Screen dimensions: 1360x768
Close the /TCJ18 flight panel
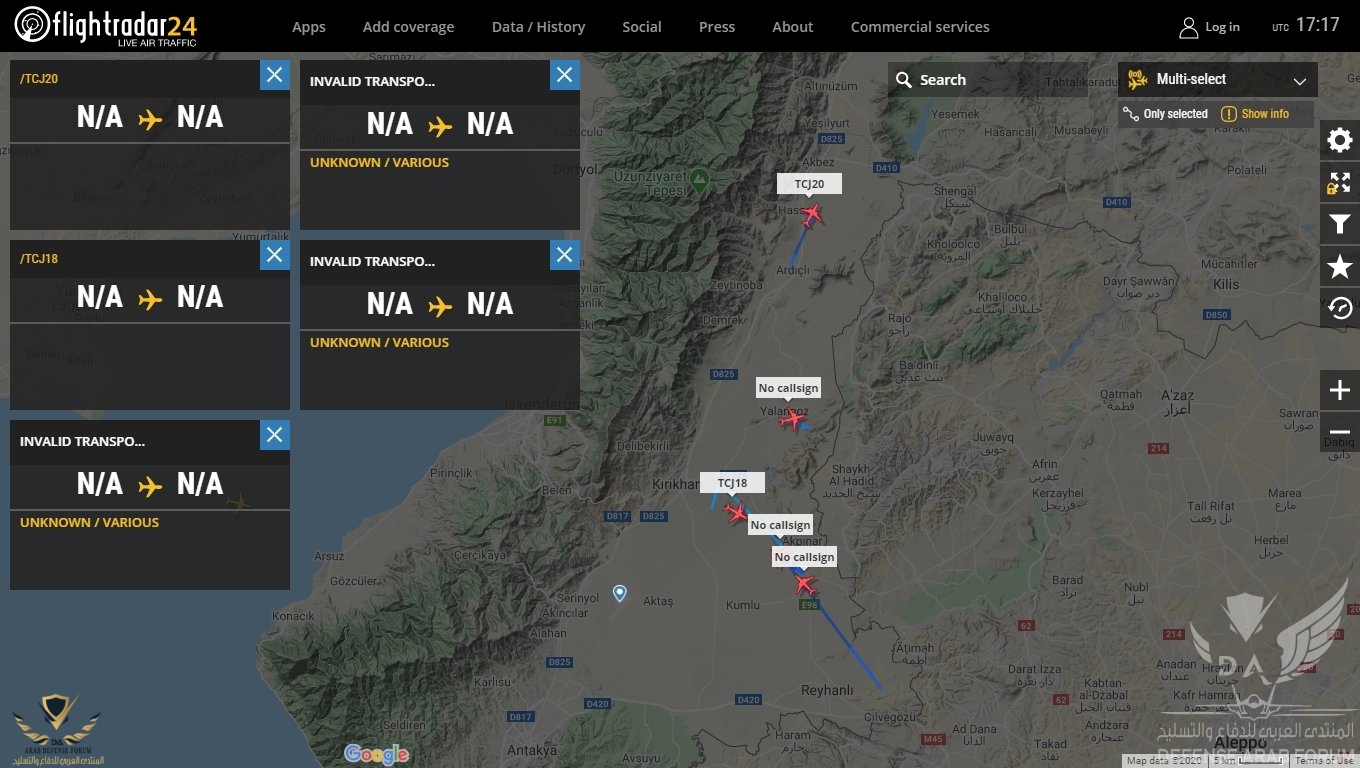pos(275,255)
